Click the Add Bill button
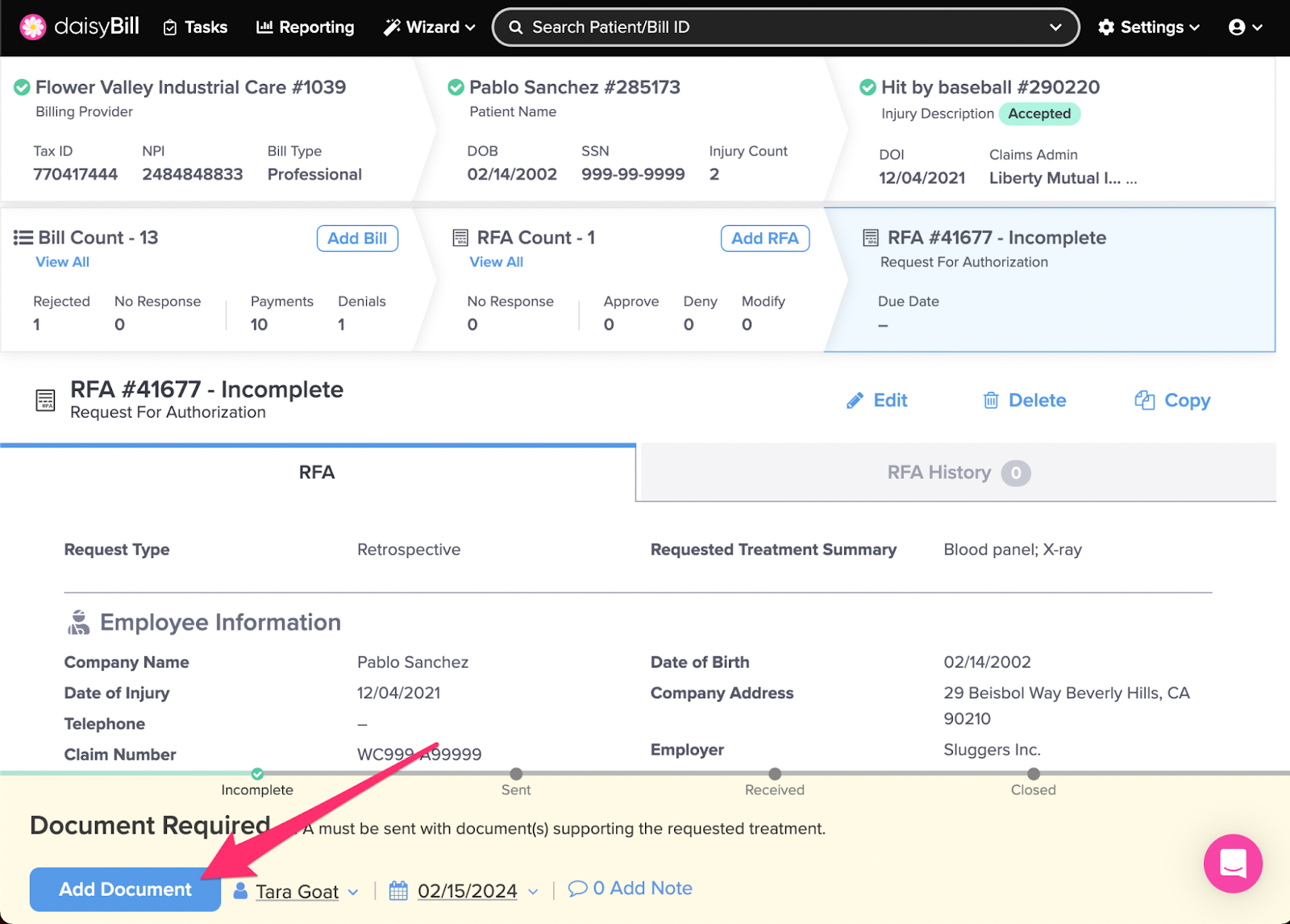 (x=357, y=239)
